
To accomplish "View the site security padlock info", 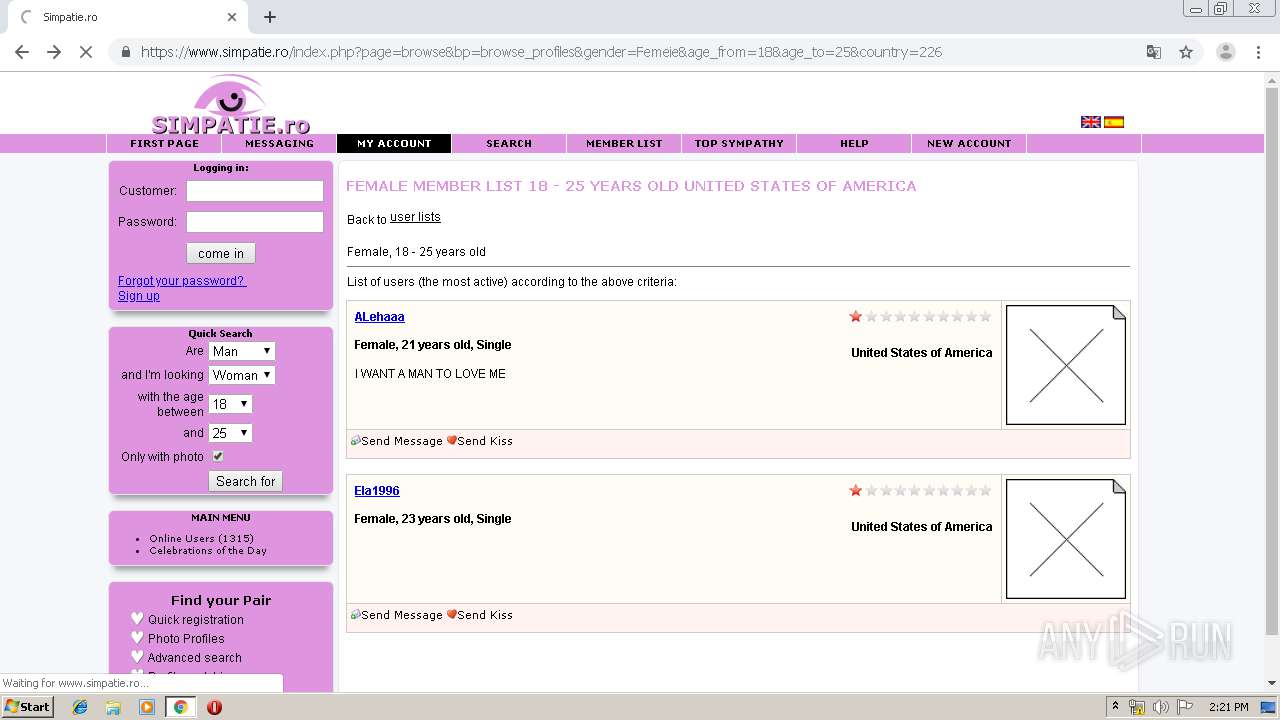I will point(125,52).
